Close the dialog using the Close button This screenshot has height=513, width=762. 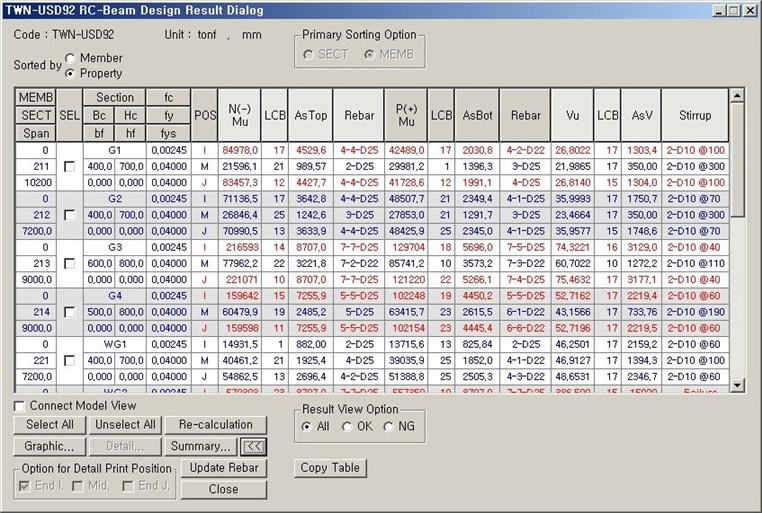pyautogui.click(x=224, y=489)
